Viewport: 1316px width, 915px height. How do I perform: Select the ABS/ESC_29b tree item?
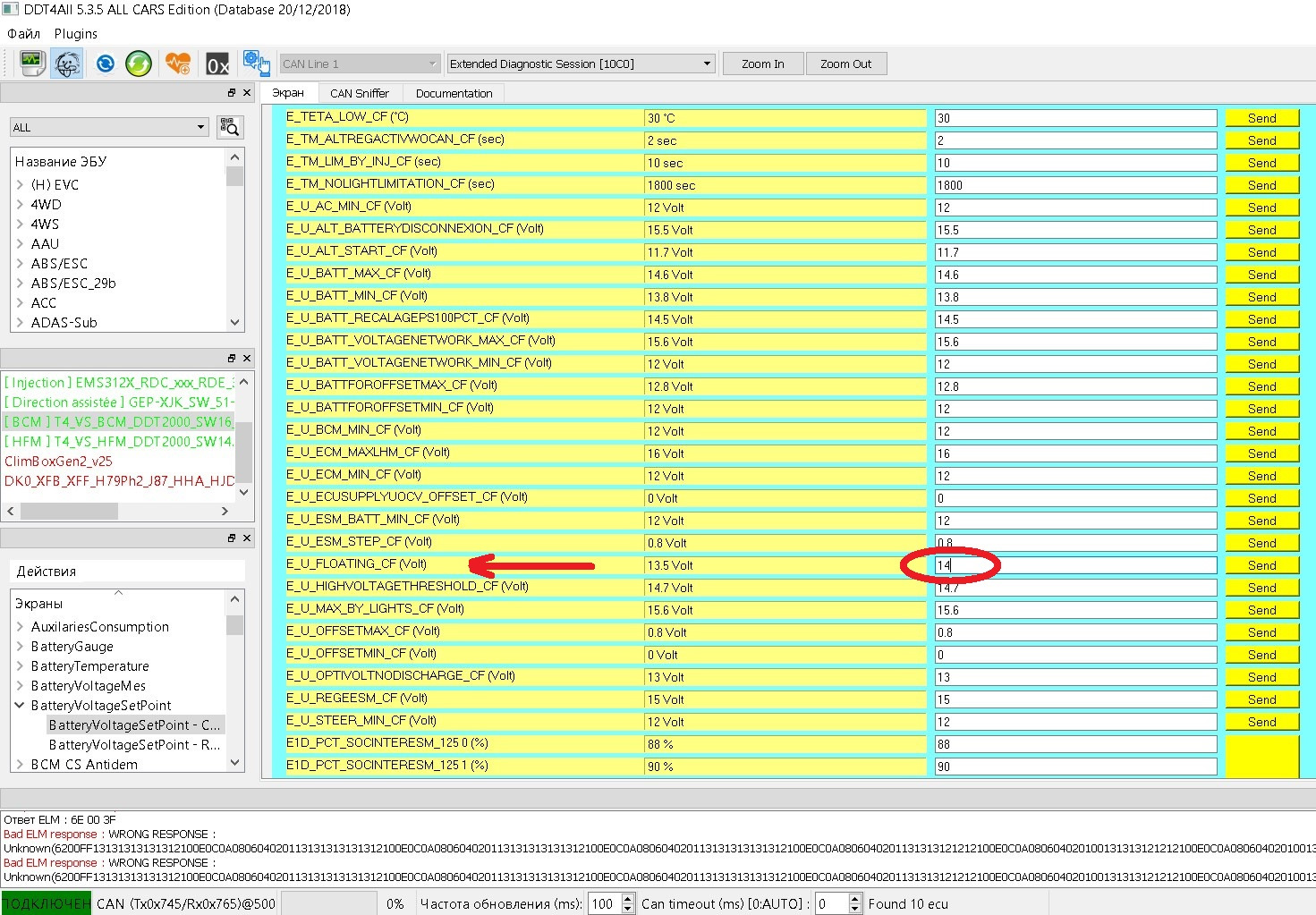click(x=73, y=284)
